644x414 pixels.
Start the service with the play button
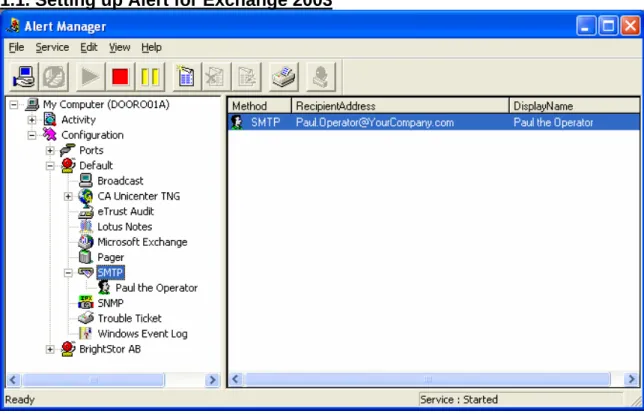click(x=90, y=77)
